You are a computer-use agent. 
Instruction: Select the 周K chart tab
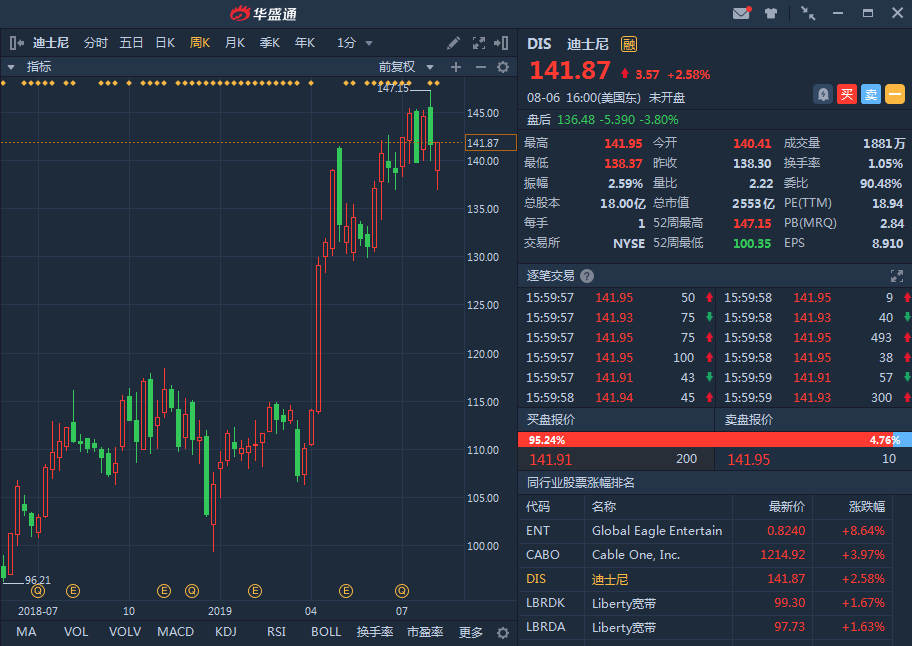(x=200, y=43)
